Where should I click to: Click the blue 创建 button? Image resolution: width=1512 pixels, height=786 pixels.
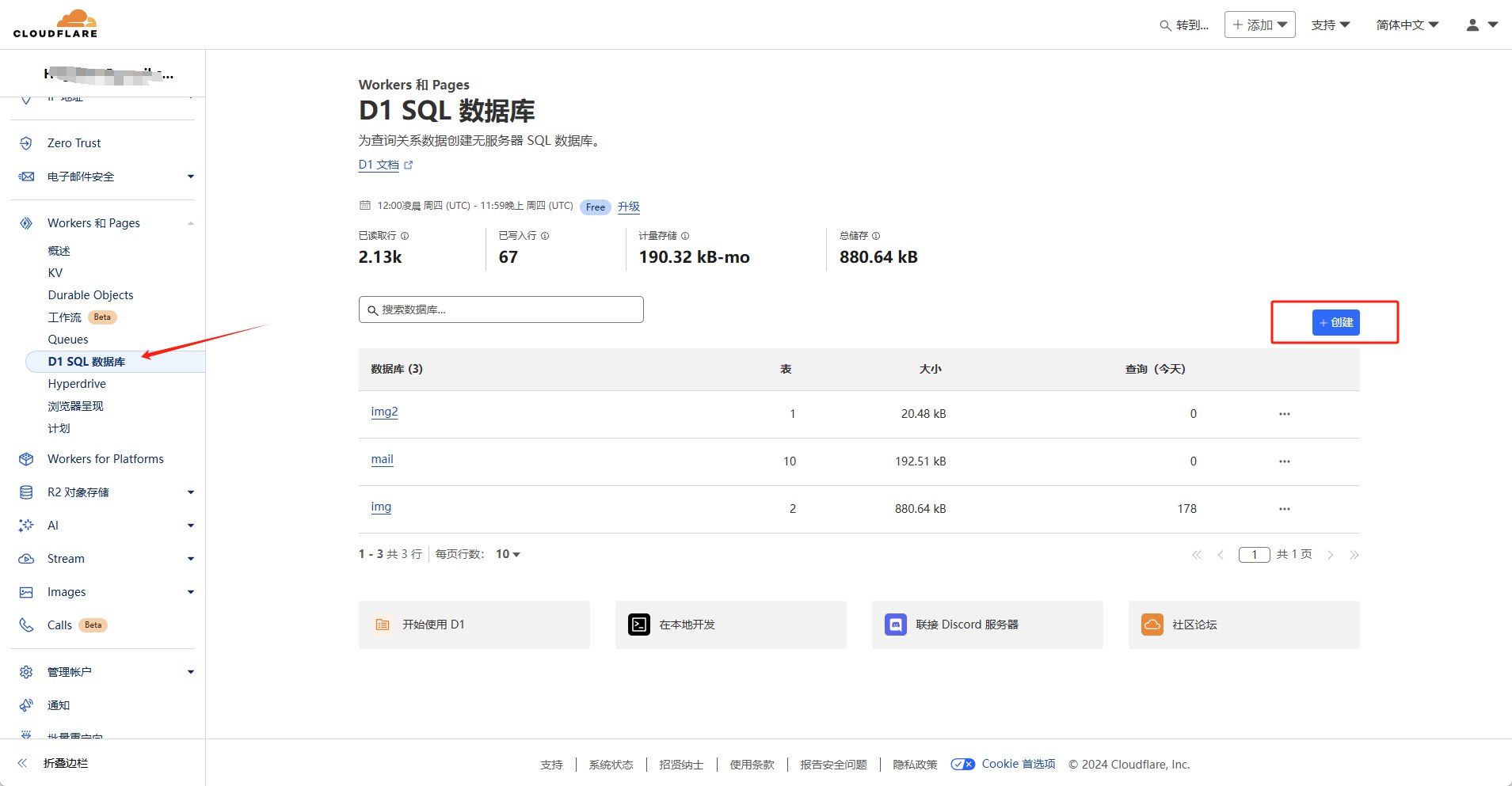[1336, 322]
